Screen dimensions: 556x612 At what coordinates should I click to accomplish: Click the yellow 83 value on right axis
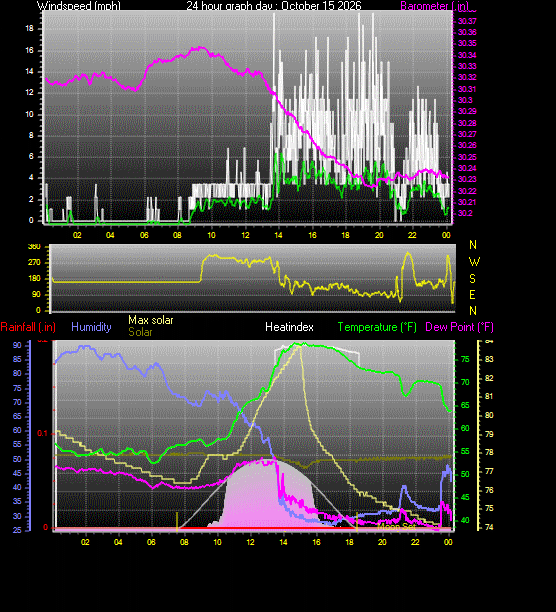(489, 359)
